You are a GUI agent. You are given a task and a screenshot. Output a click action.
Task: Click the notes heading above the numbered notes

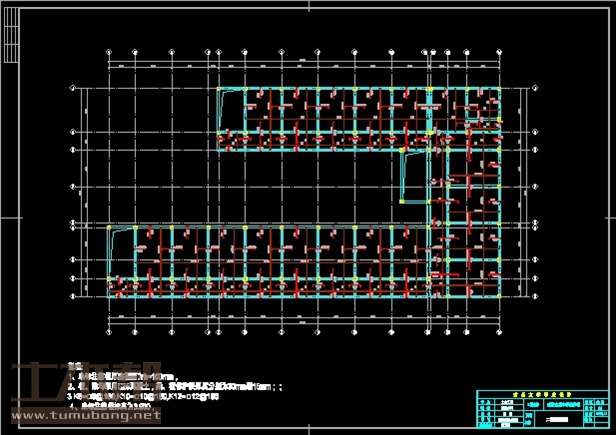(72, 366)
